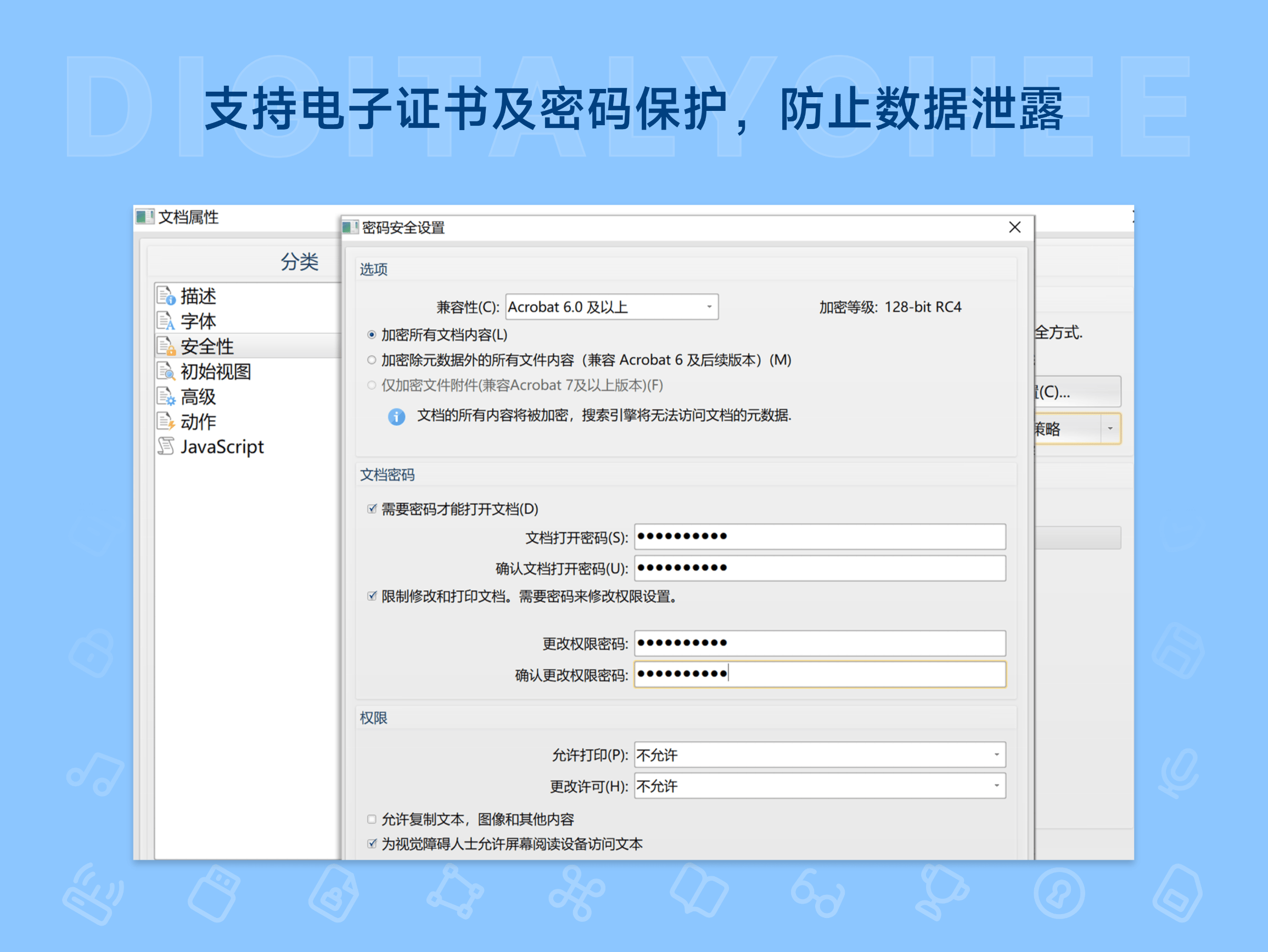Open the 更改许可 permission dropdown
Viewport: 1268px width, 952px height.
click(x=996, y=785)
